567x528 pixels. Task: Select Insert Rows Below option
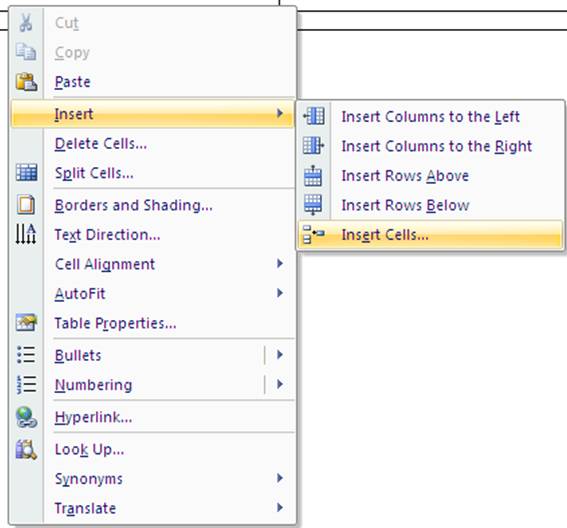coord(430,205)
